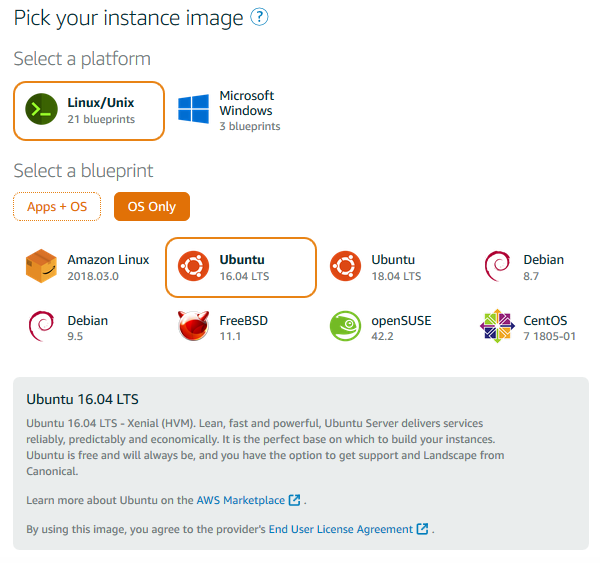Open the AWS Marketplace link
This screenshot has height=563, width=600.
241,500
